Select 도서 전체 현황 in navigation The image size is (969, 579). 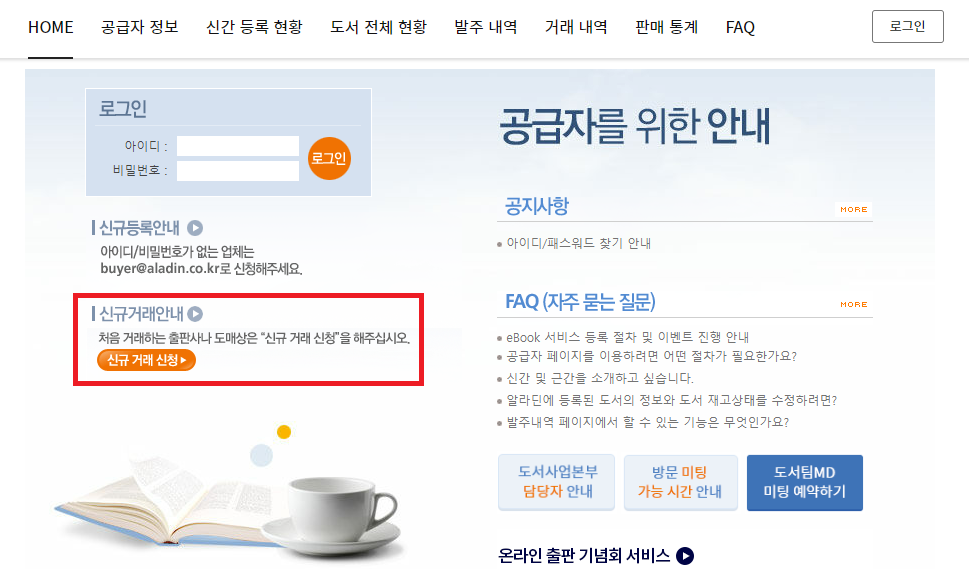coord(378,27)
